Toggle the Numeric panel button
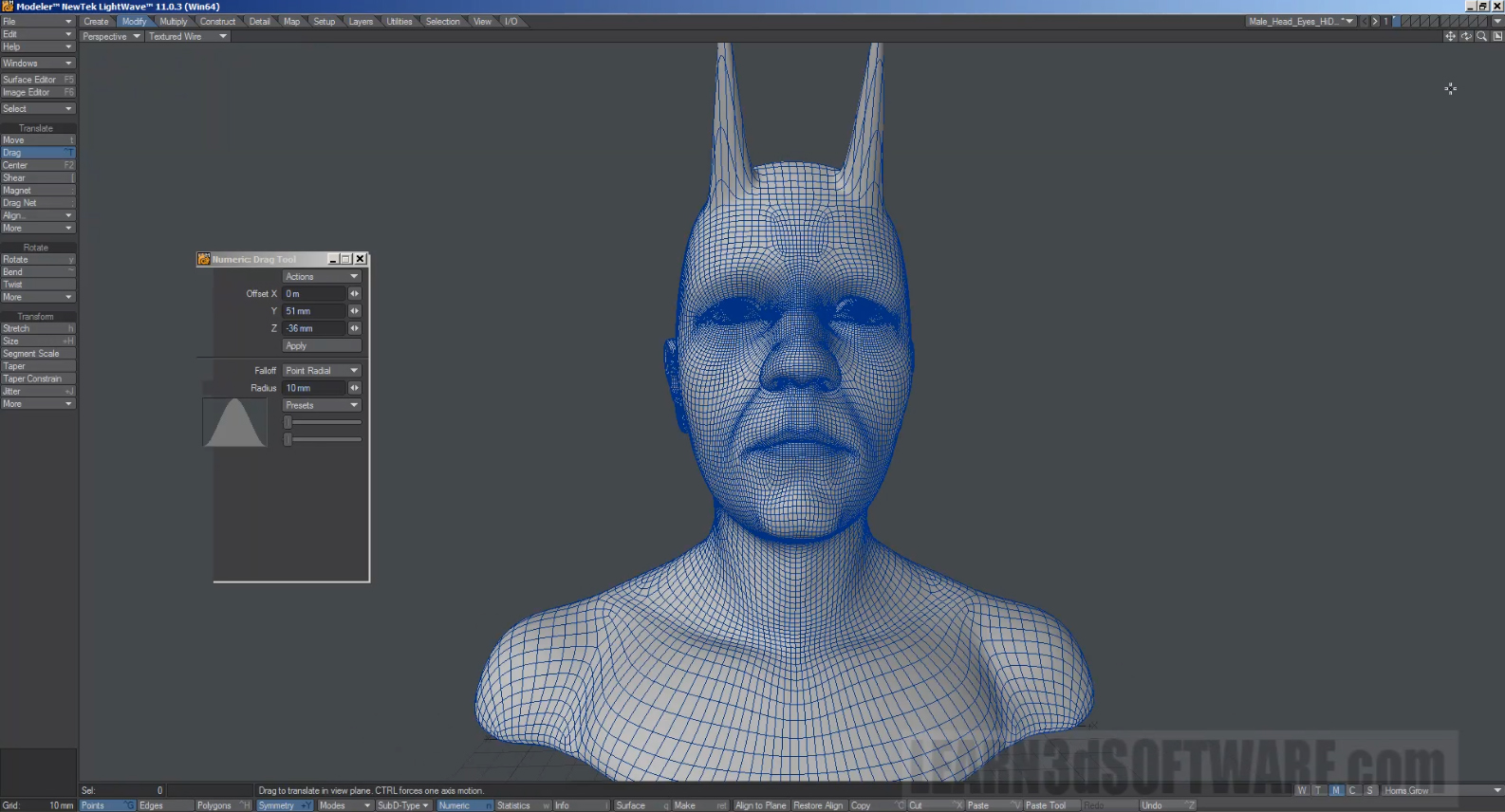Image resolution: width=1505 pixels, height=812 pixels. pyautogui.click(x=465, y=805)
